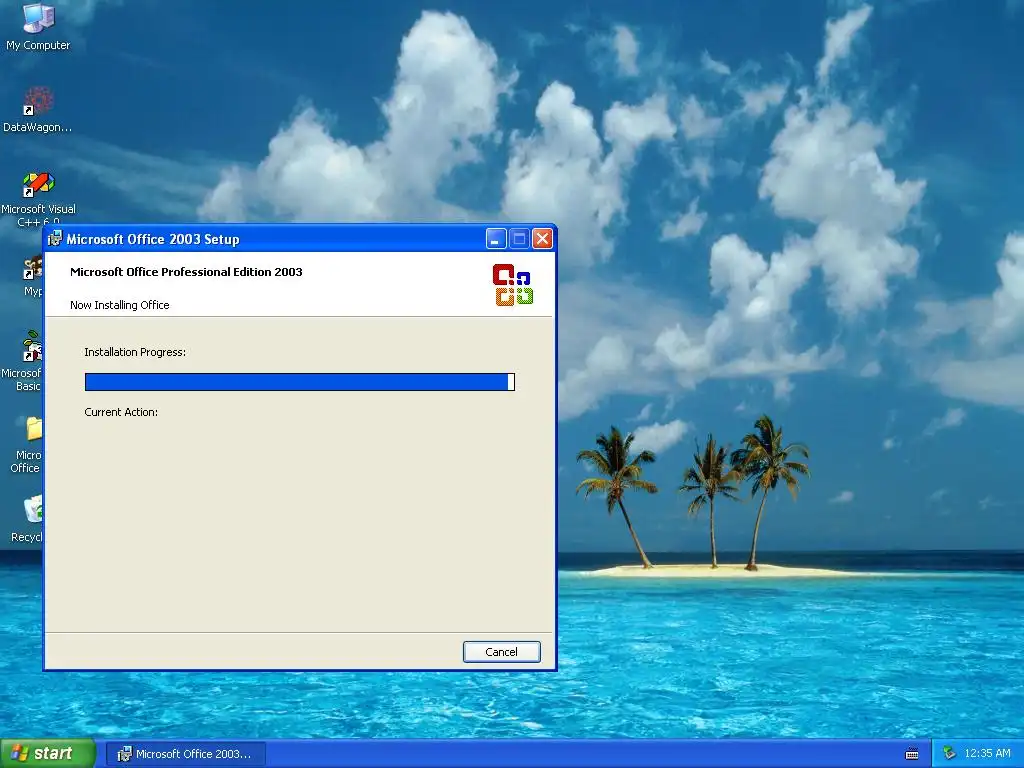The width and height of the screenshot is (1024, 768).
Task: Select the partially hidden desktop shortcut below Visual C++
Action: click(x=33, y=277)
